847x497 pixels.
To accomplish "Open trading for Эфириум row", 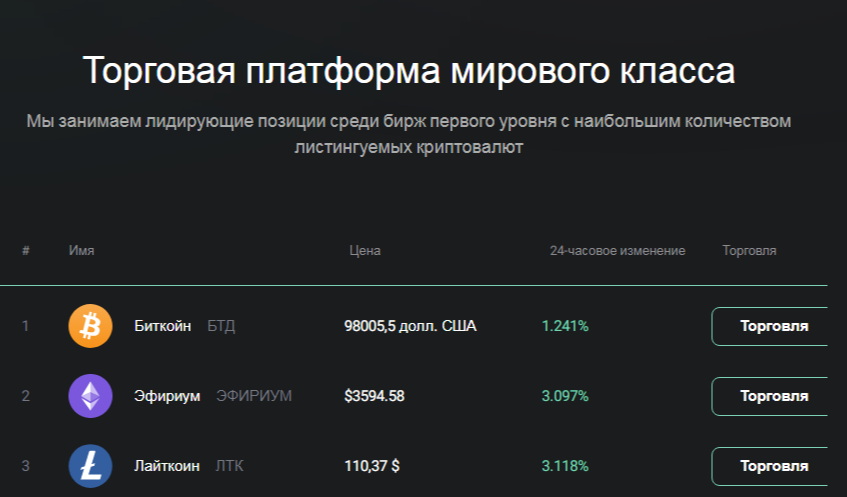I will click(x=770, y=396).
